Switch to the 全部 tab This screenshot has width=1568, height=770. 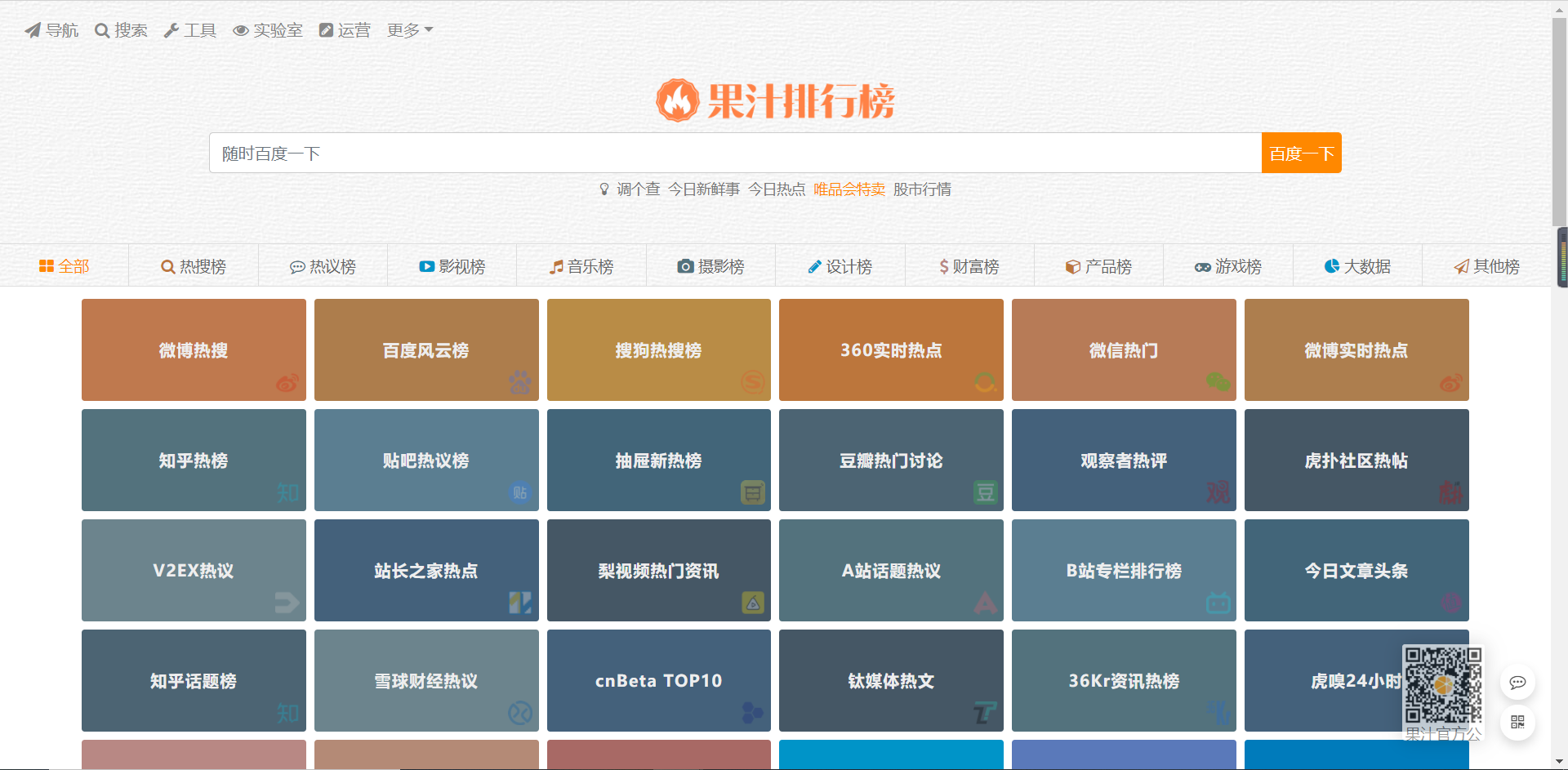[x=65, y=266]
